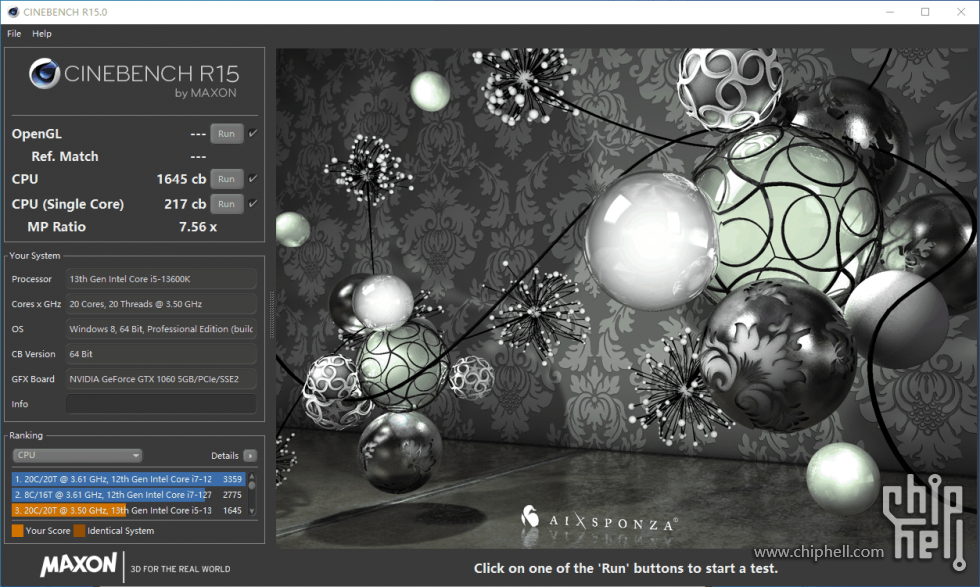Click the Processor field showing i5-13600K
Viewport: 980px width, 587px height.
pyautogui.click(x=161, y=279)
